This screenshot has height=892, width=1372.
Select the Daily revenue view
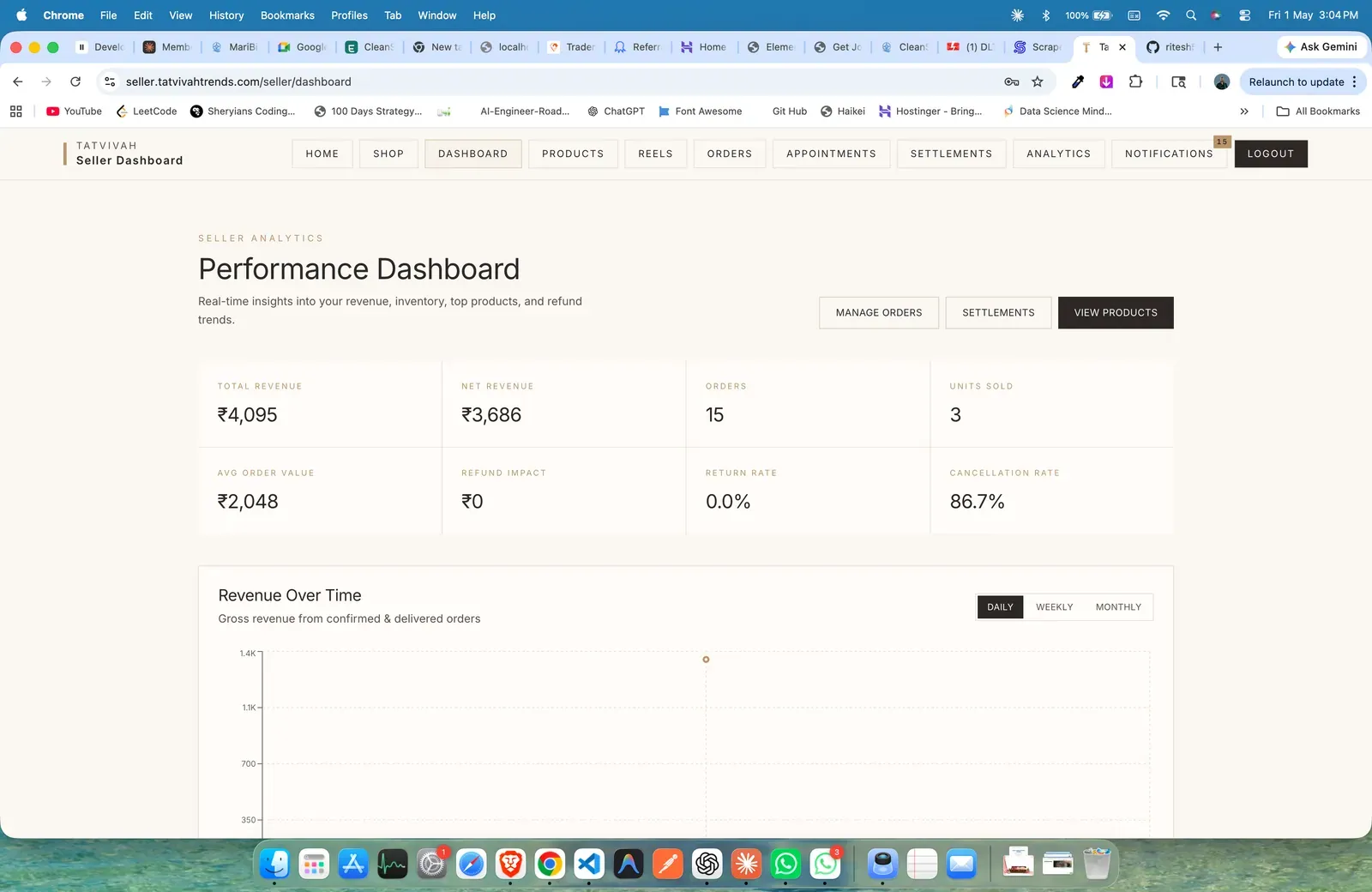[x=1000, y=607]
